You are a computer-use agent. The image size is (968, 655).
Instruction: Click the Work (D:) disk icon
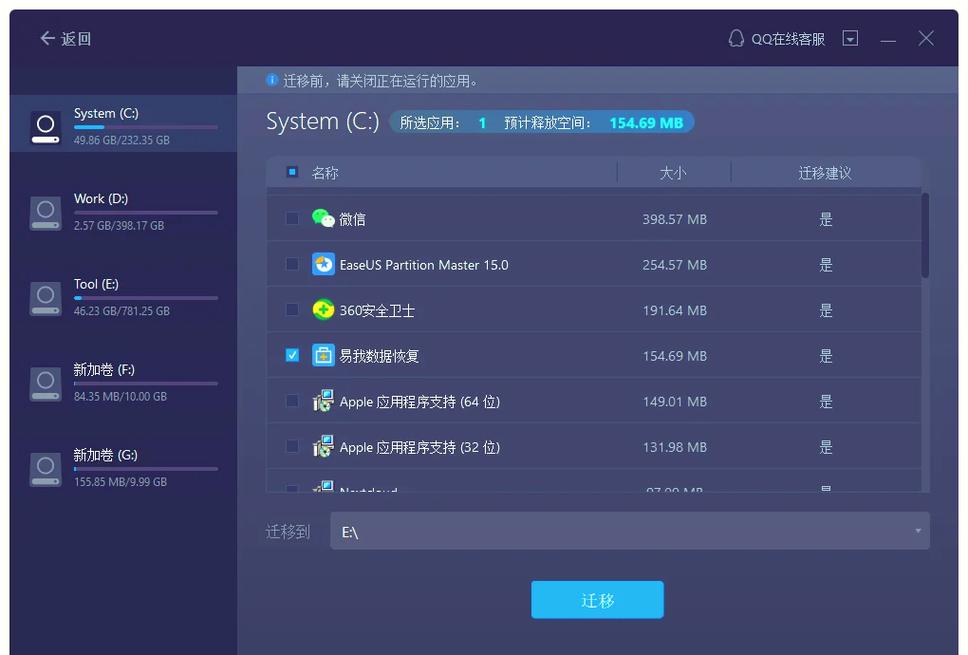[x=46, y=213]
